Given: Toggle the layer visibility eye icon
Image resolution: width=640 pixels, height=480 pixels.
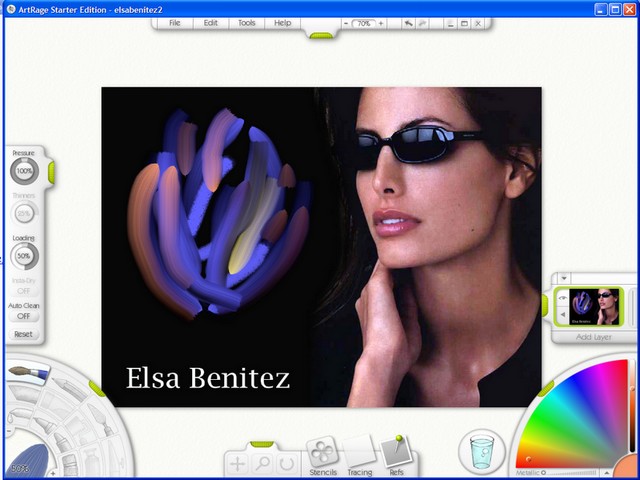Looking at the screenshot, I should (x=562, y=298).
